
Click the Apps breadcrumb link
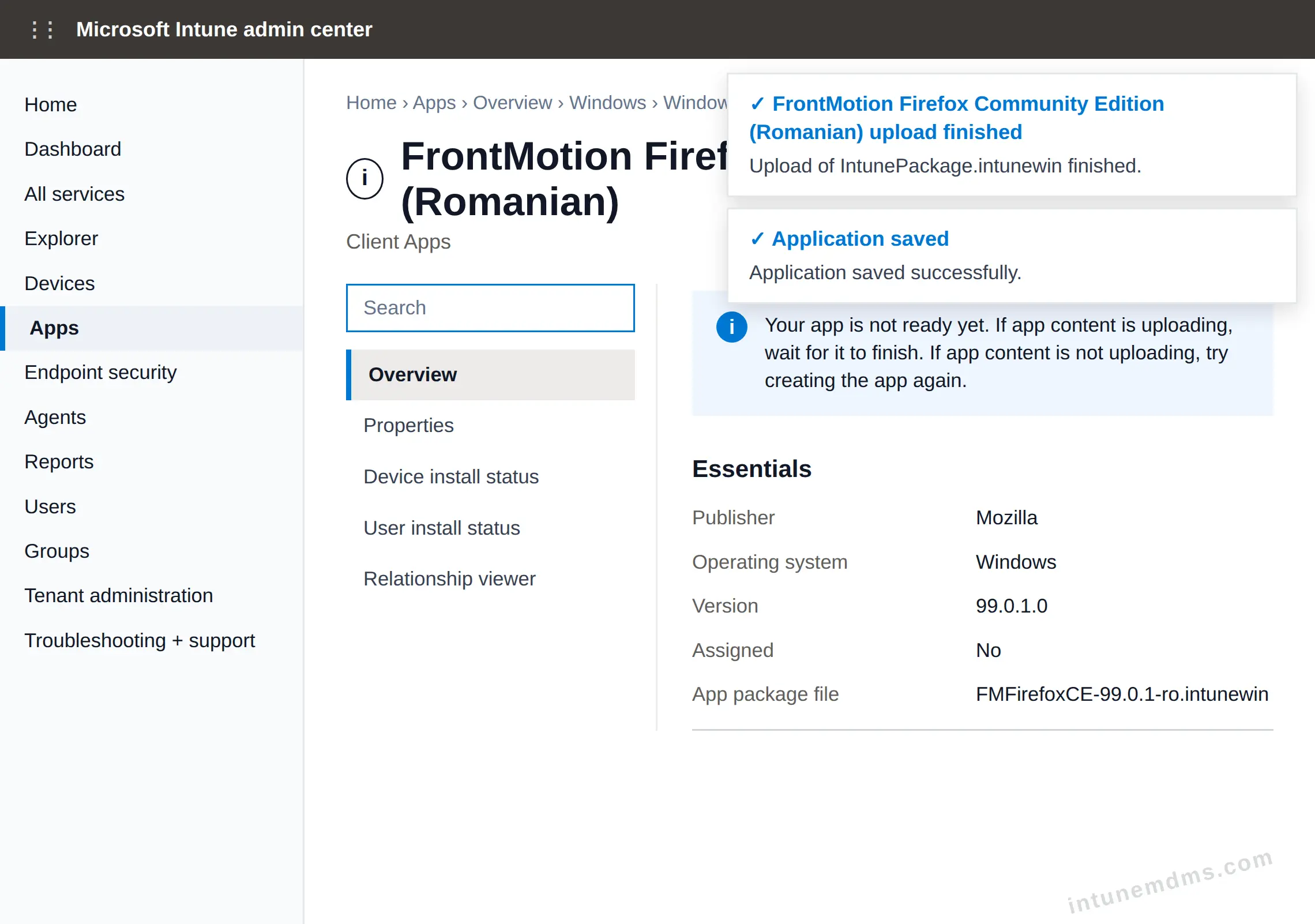434,103
